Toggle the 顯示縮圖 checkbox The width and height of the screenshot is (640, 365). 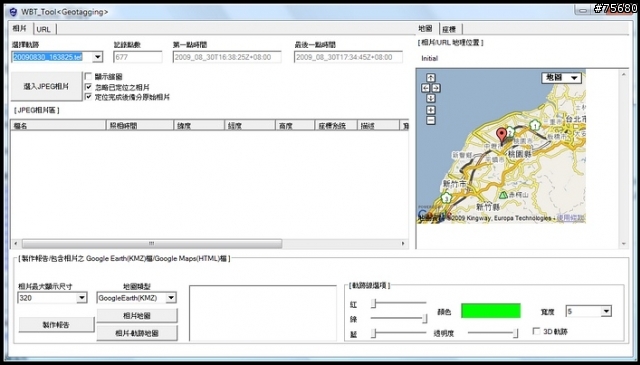(x=88, y=76)
